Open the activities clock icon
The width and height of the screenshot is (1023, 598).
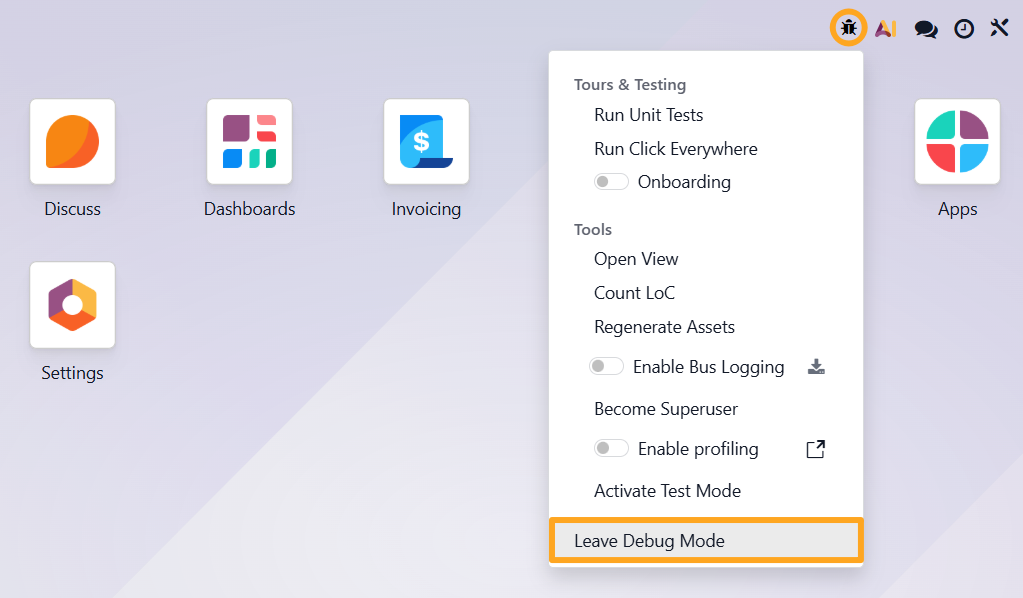(964, 29)
